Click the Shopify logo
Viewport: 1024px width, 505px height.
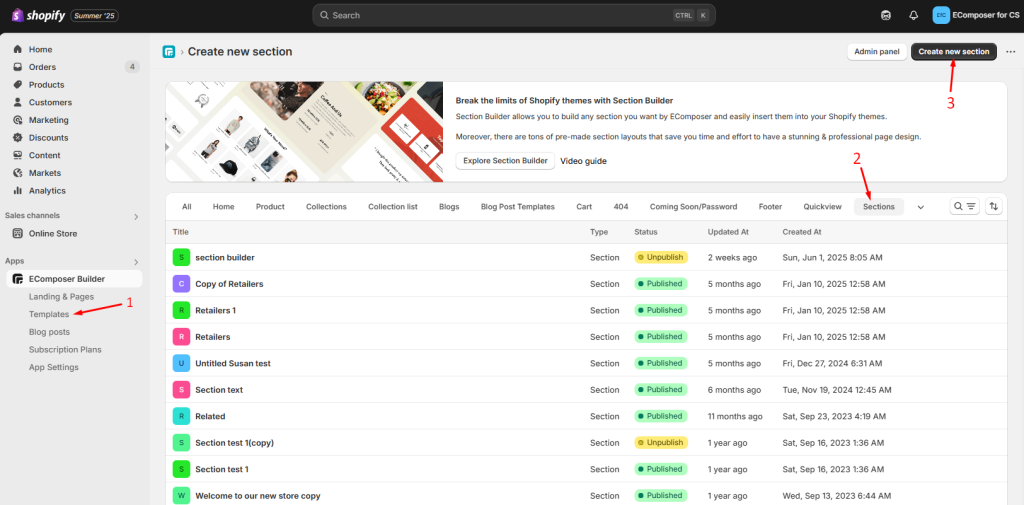click(38, 15)
